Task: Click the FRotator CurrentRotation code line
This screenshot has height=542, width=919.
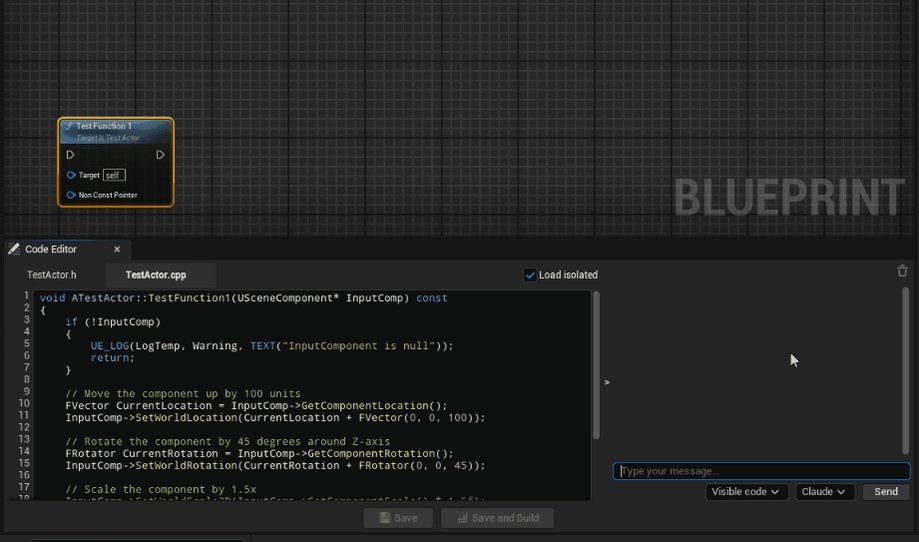Action: [260, 454]
